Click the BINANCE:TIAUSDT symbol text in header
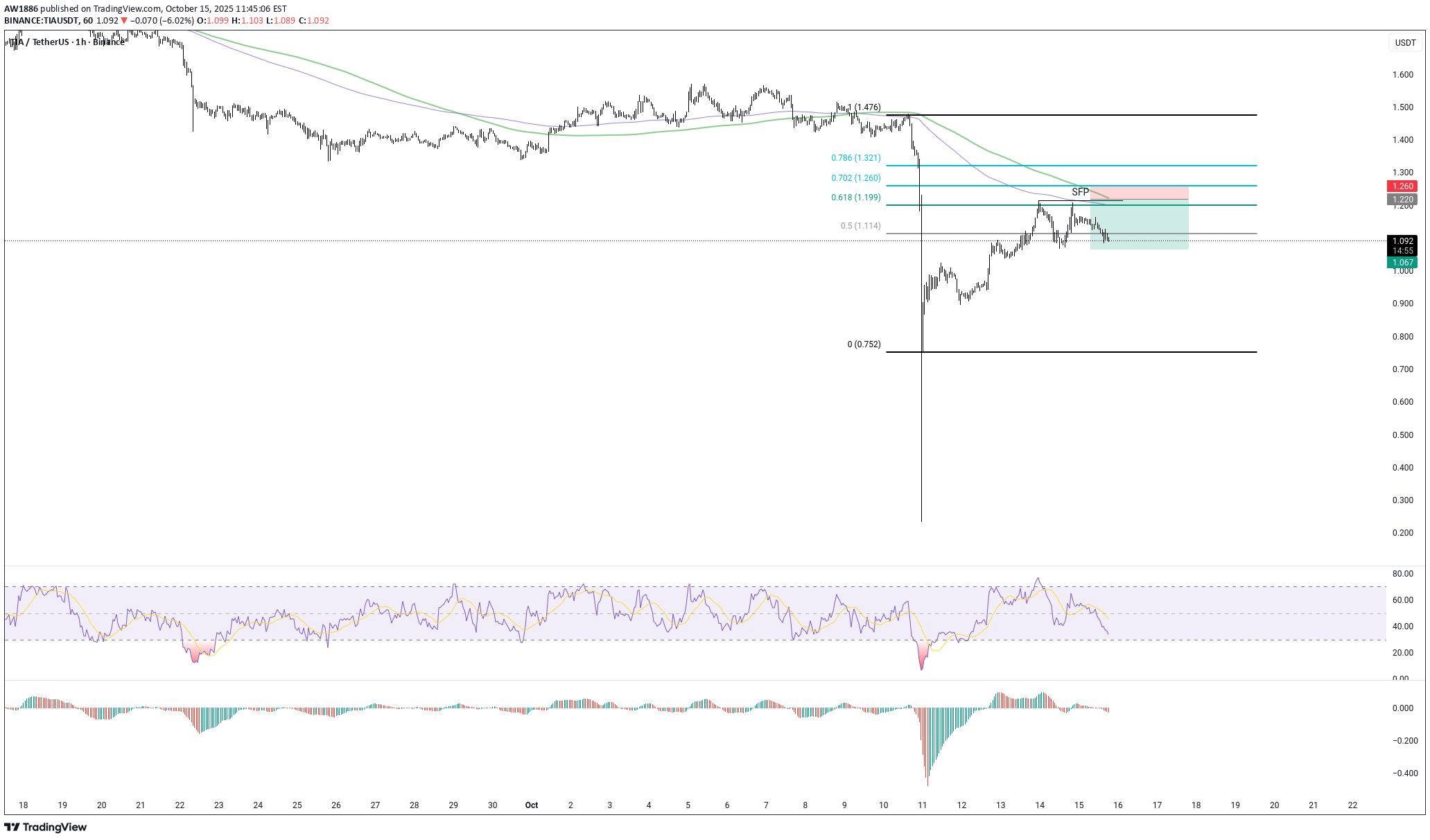 point(40,21)
